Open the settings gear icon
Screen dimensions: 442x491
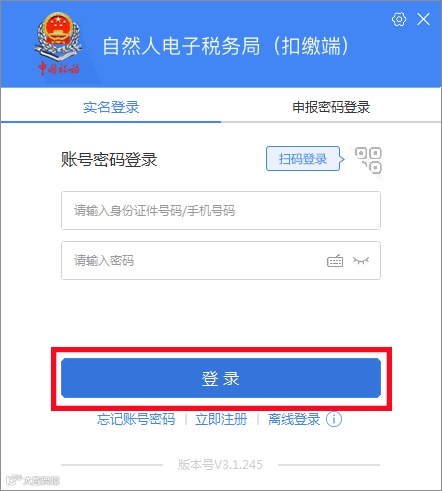399,19
